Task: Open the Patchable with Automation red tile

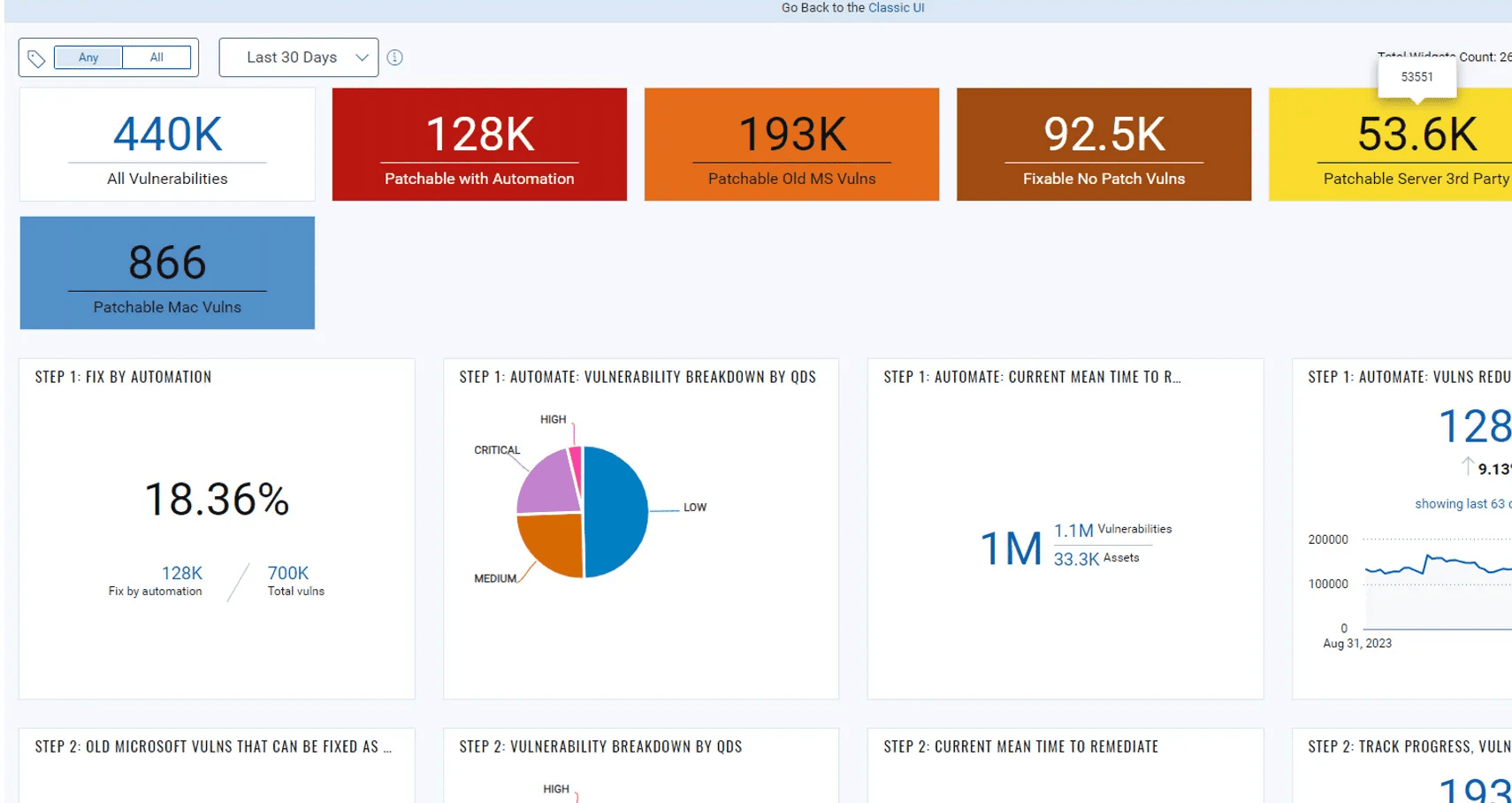Action: [479, 144]
